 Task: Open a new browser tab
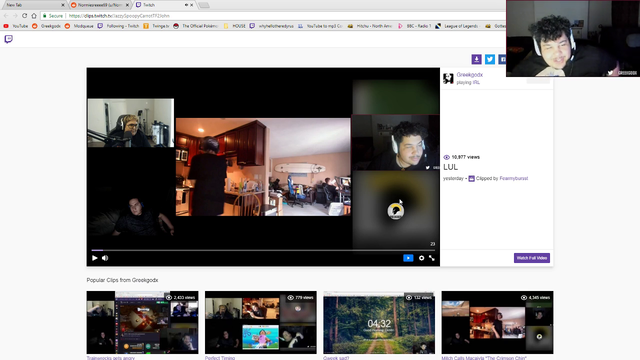[x=204, y=5]
